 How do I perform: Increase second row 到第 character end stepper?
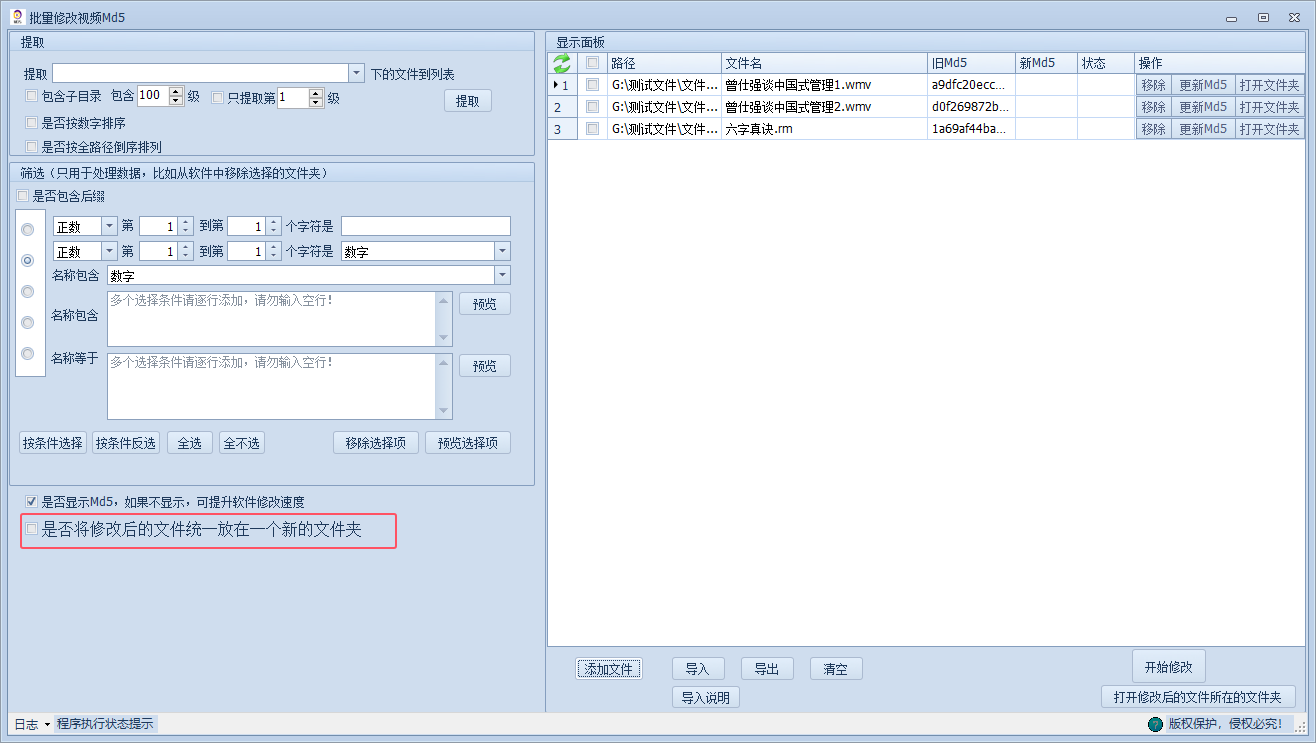click(274, 247)
